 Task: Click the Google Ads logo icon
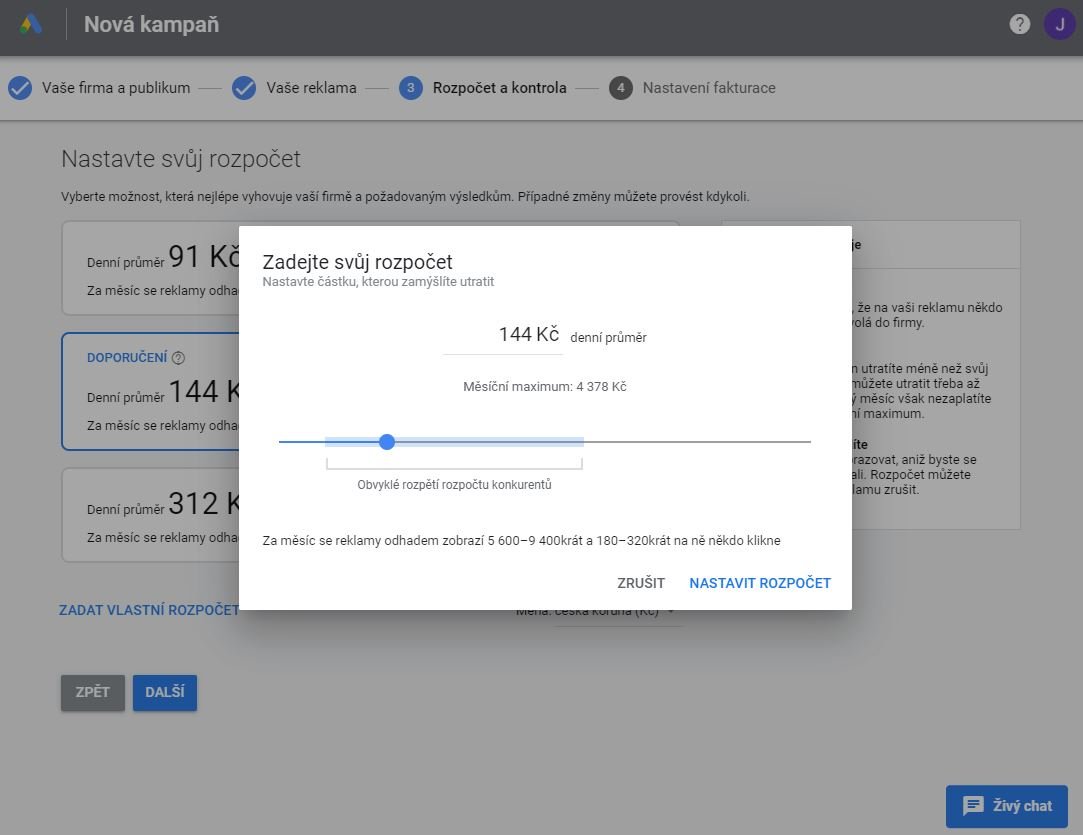30,25
